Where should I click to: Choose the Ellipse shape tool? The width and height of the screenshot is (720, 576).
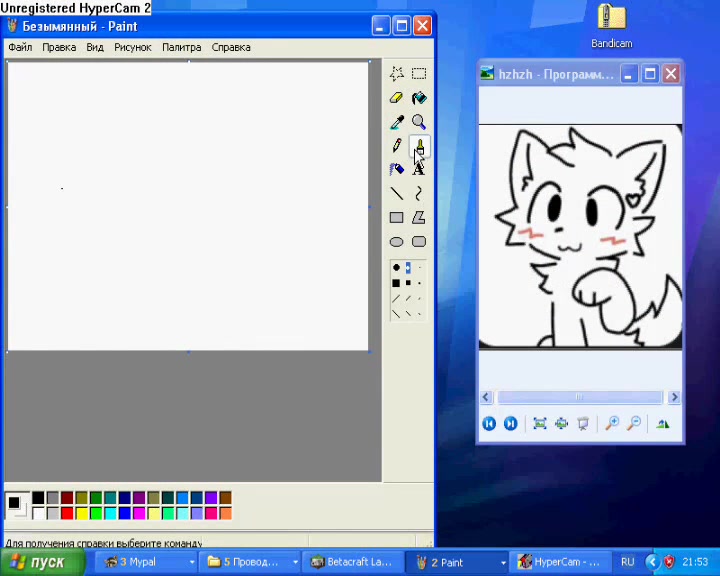(x=396, y=242)
